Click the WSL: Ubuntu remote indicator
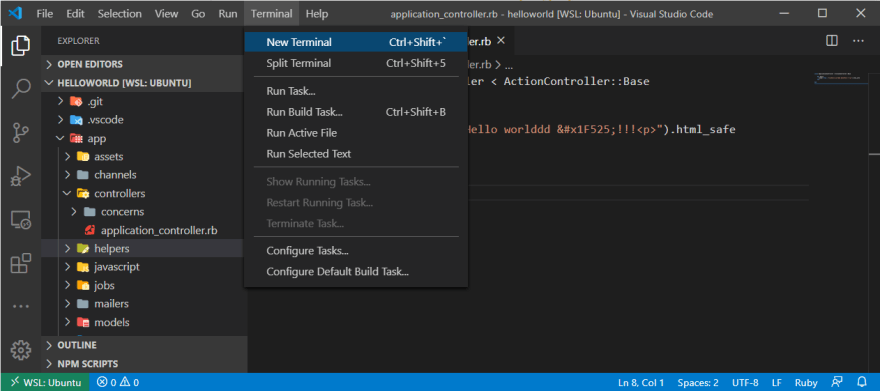Screen dimensions: 880x391 pyautogui.click(x=44, y=383)
